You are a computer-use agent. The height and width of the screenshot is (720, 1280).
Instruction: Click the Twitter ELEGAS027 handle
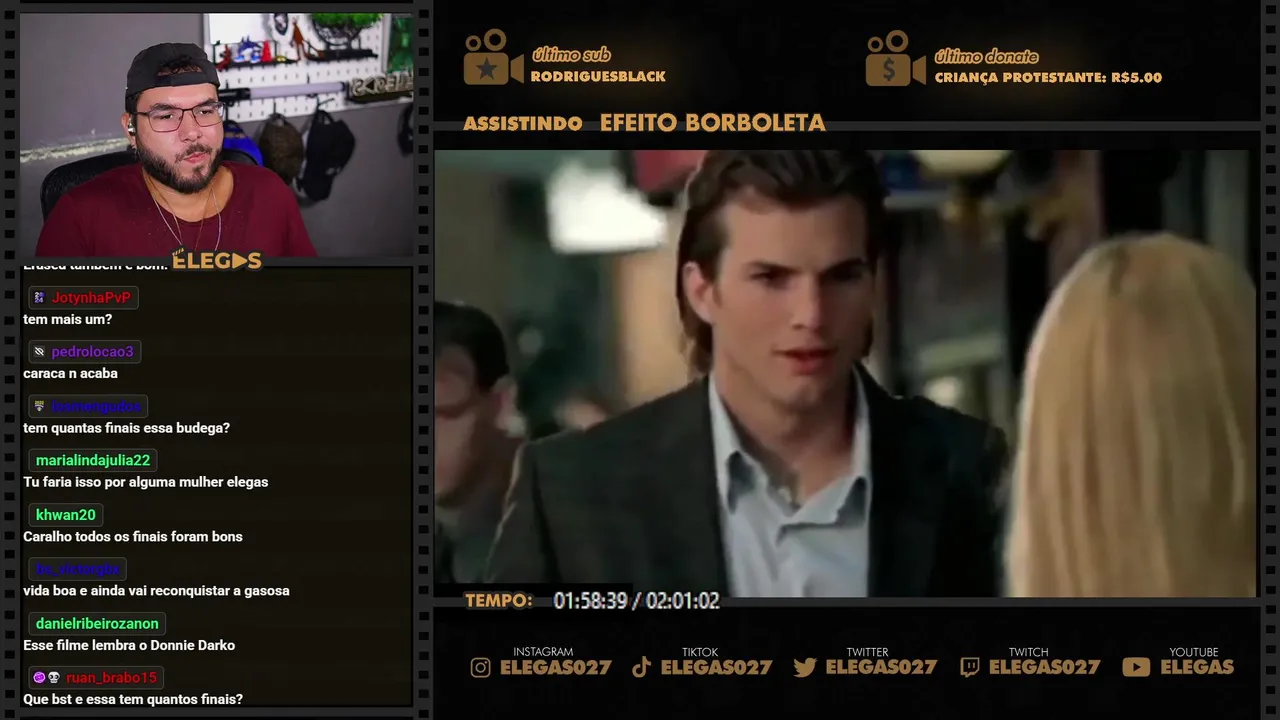click(881, 668)
